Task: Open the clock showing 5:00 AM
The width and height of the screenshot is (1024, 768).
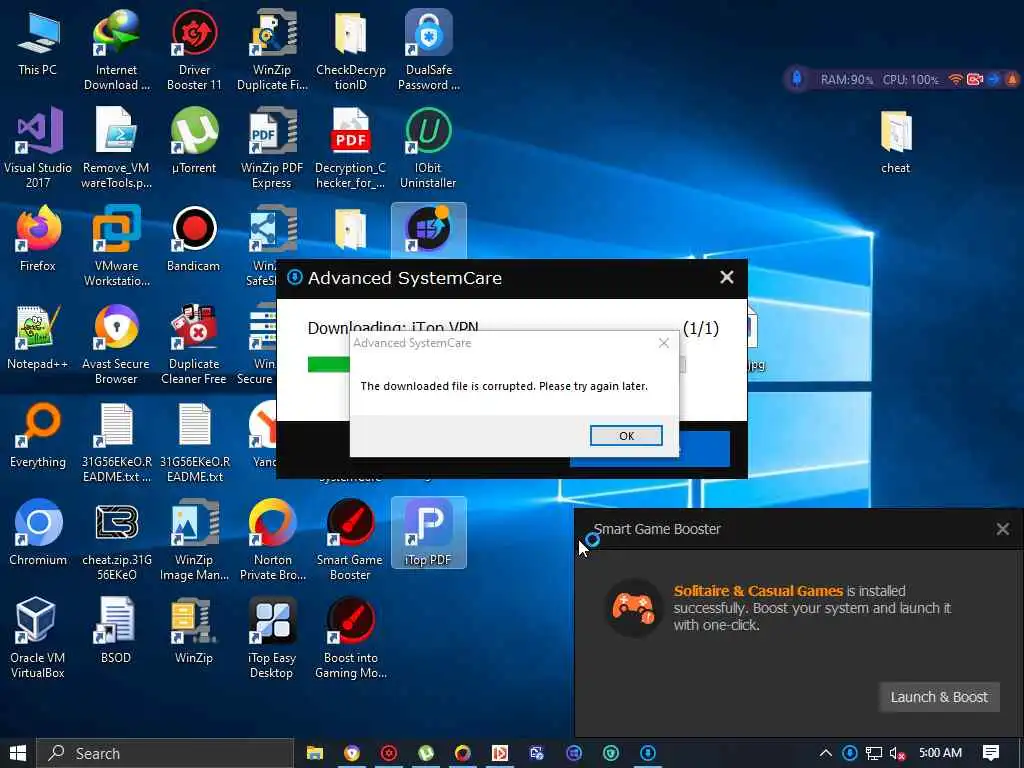Action: click(x=940, y=753)
